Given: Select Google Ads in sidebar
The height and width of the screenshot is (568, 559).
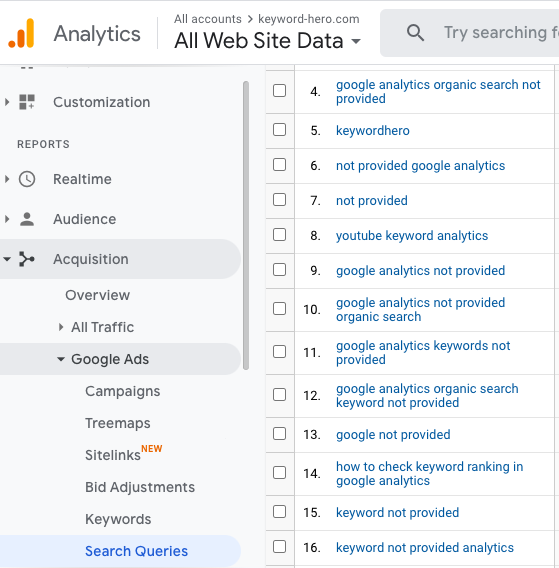Looking at the screenshot, I should (110, 359).
